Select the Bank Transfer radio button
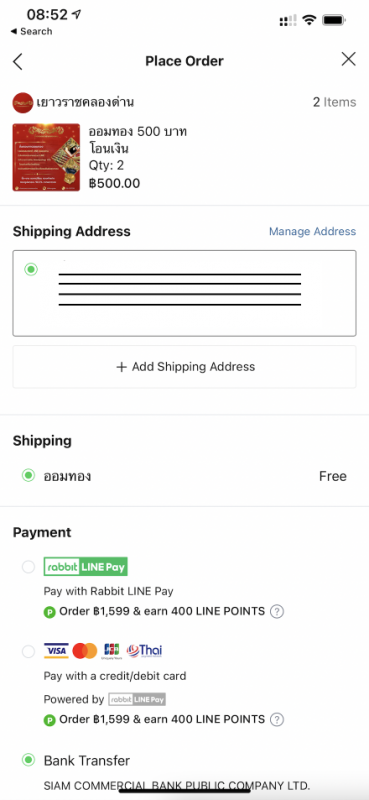The width and height of the screenshot is (369, 800). pos(29,760)
